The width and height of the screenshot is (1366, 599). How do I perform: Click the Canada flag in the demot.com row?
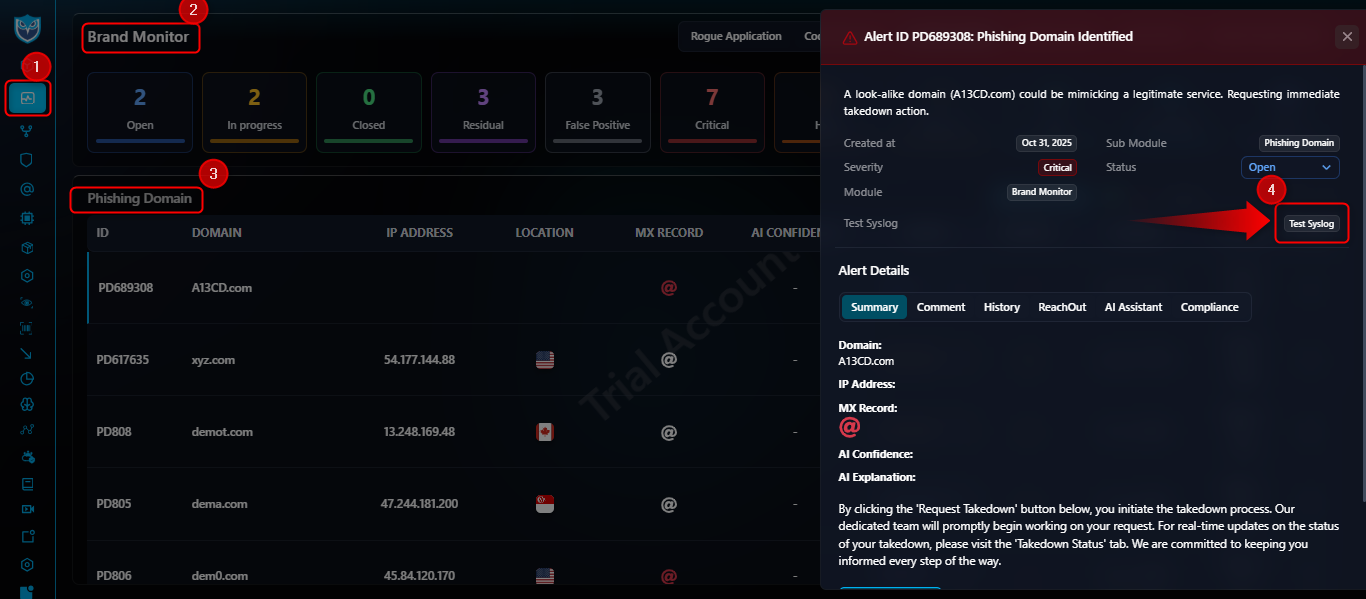tap(545, 432)
